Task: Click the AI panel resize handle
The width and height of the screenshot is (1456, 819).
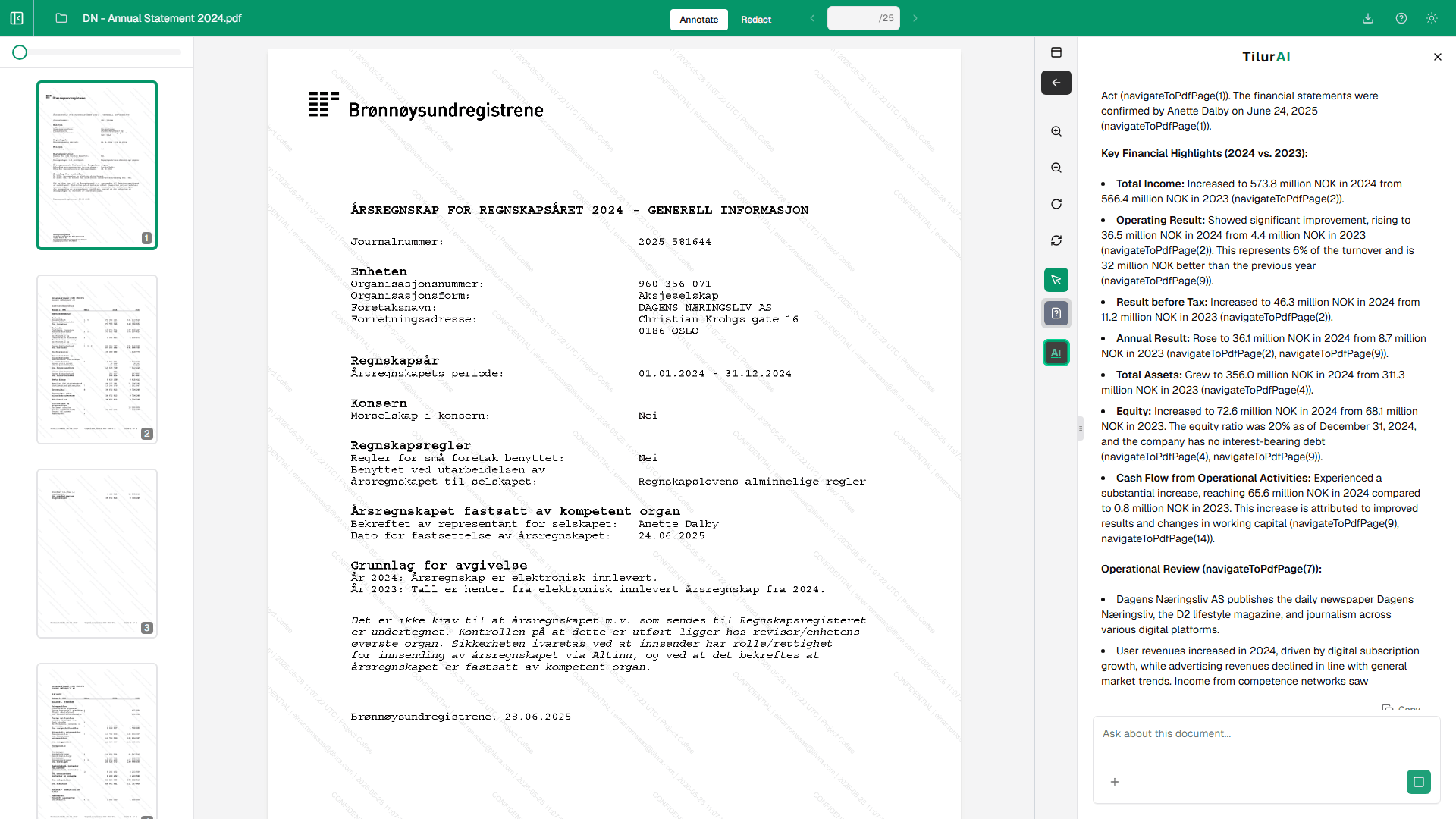Action: pyautogui.click(x=1081, y=428)
